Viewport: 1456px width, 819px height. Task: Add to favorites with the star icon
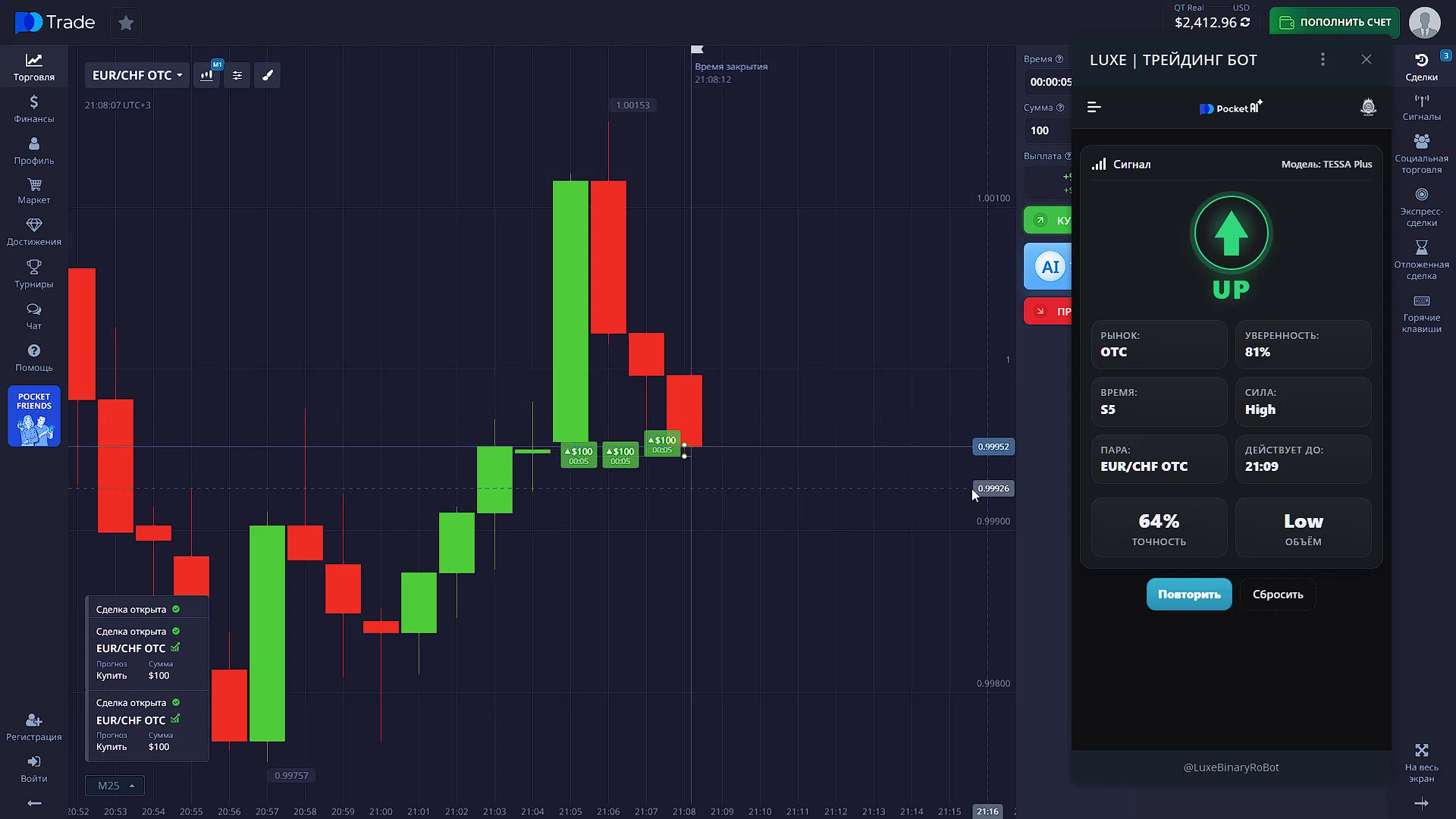point(126,23)
